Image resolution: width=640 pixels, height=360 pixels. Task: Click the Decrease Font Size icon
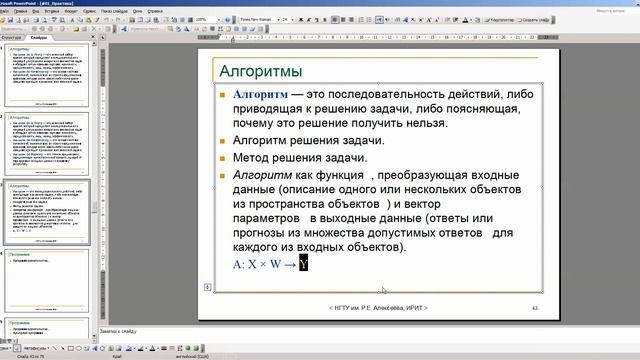coord(437,20)
